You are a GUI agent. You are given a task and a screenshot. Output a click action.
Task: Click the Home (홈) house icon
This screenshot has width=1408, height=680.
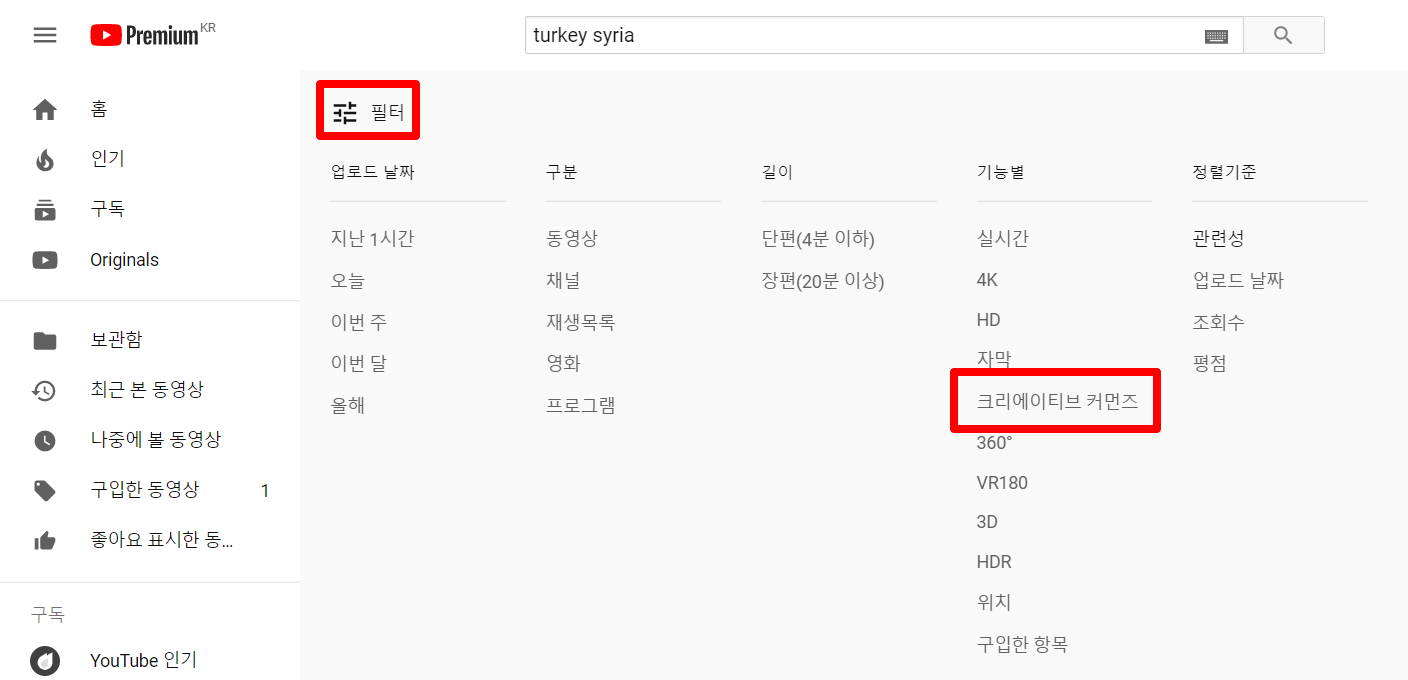point(45,110)
